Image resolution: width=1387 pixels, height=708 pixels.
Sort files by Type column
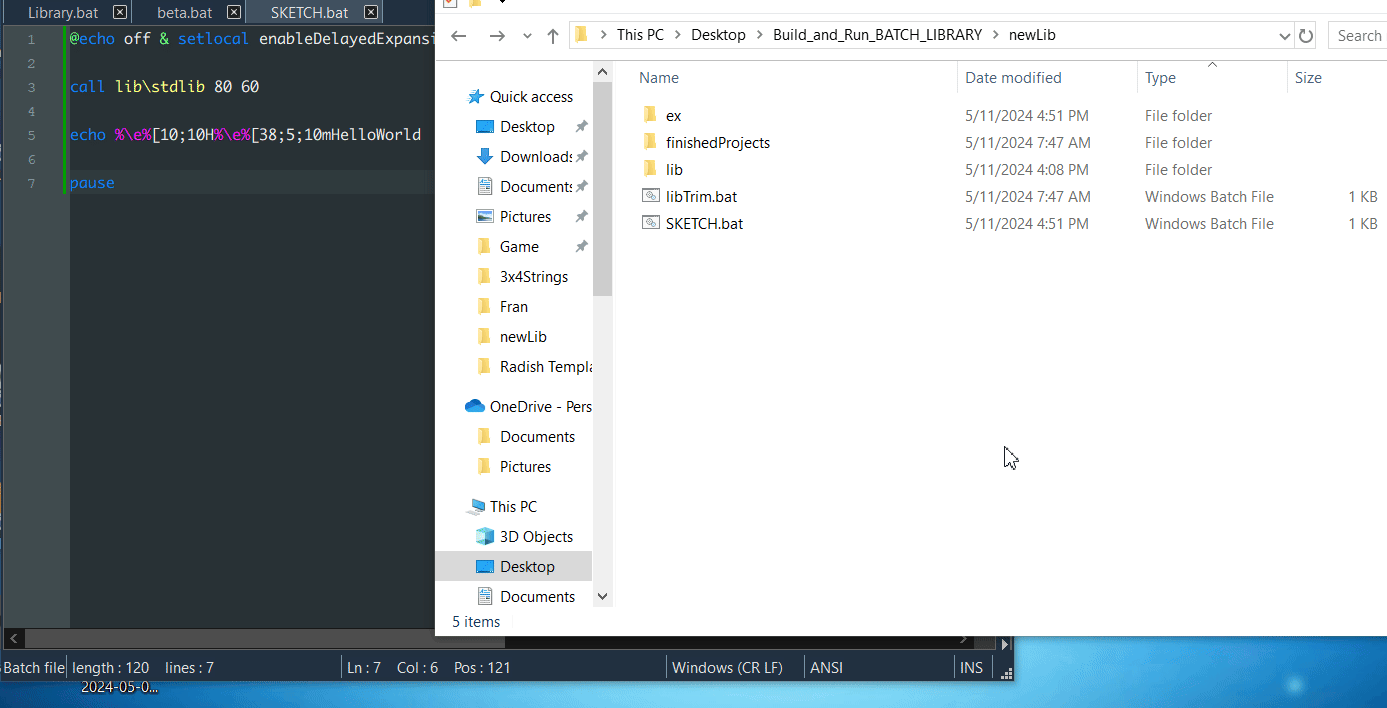[x=1160, y=78]
